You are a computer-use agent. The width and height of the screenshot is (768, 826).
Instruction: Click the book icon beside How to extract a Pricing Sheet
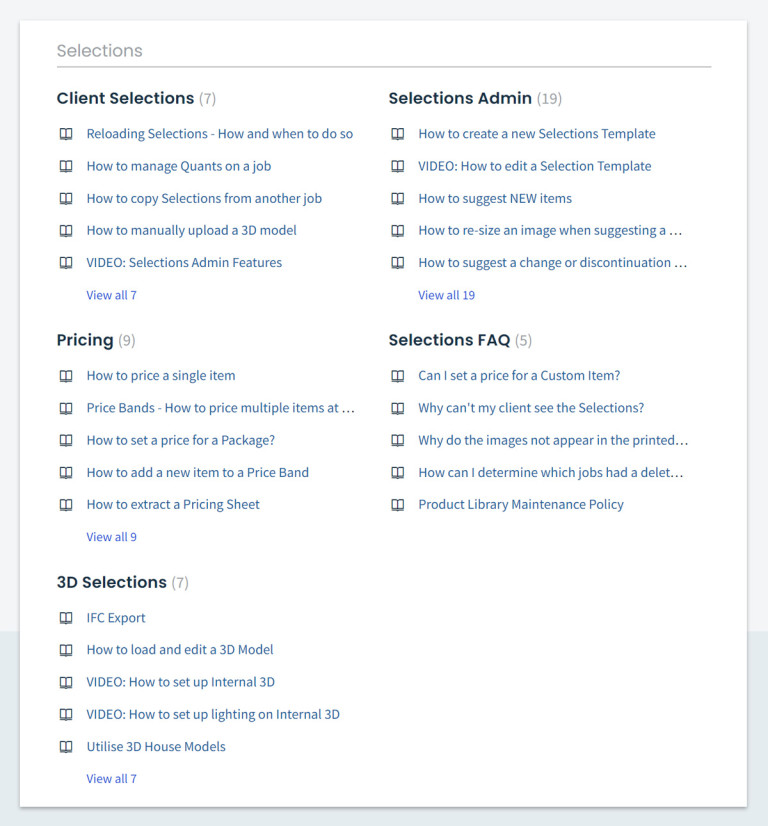[x=66, y=504]
